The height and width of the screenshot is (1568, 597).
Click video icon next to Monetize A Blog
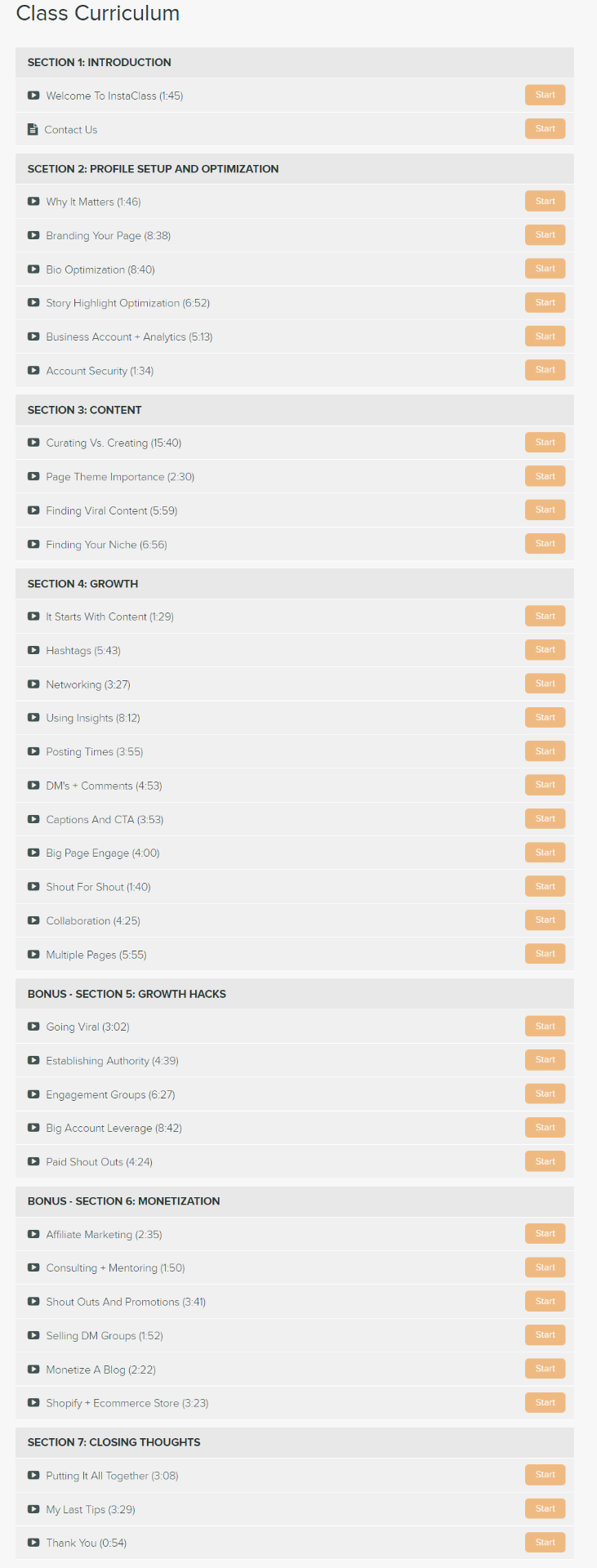point(33,1369)
